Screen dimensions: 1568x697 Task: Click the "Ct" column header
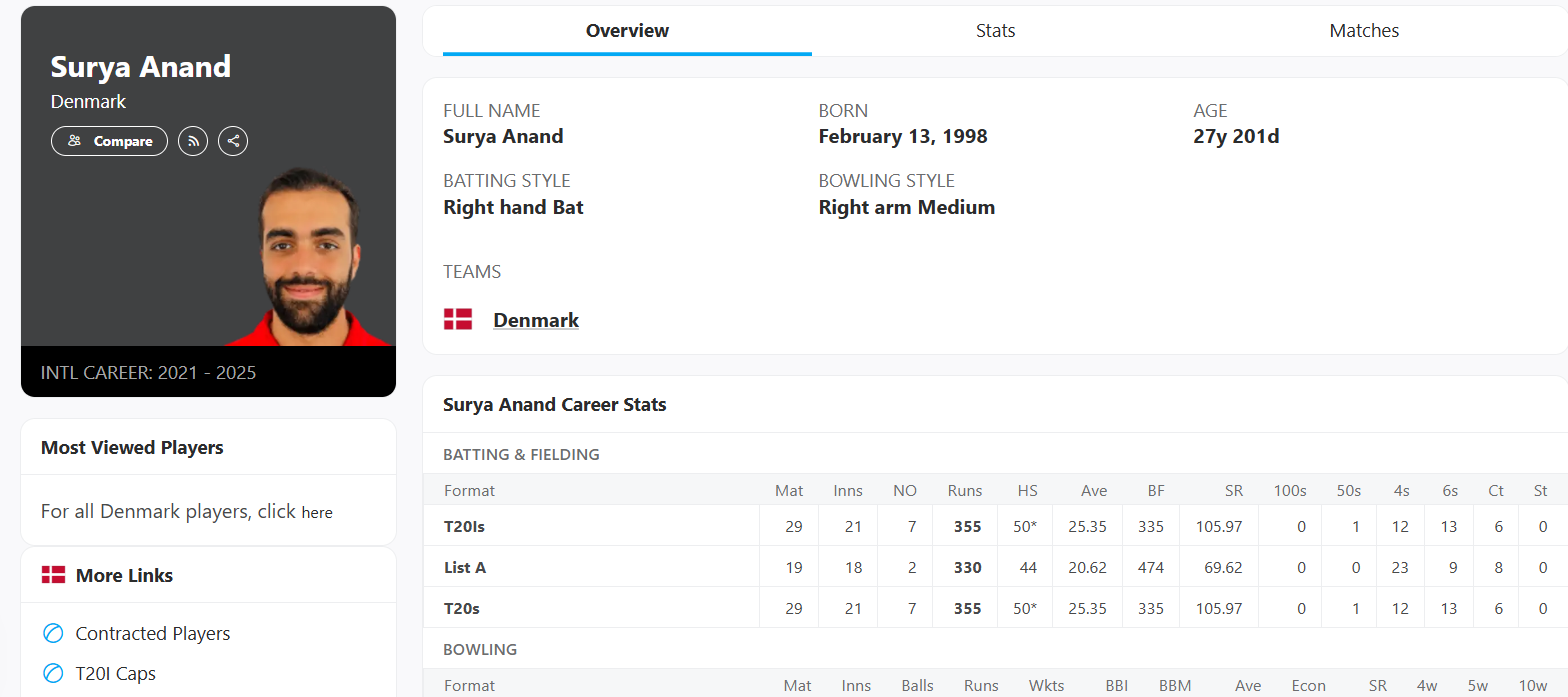tap(1496, 490)
